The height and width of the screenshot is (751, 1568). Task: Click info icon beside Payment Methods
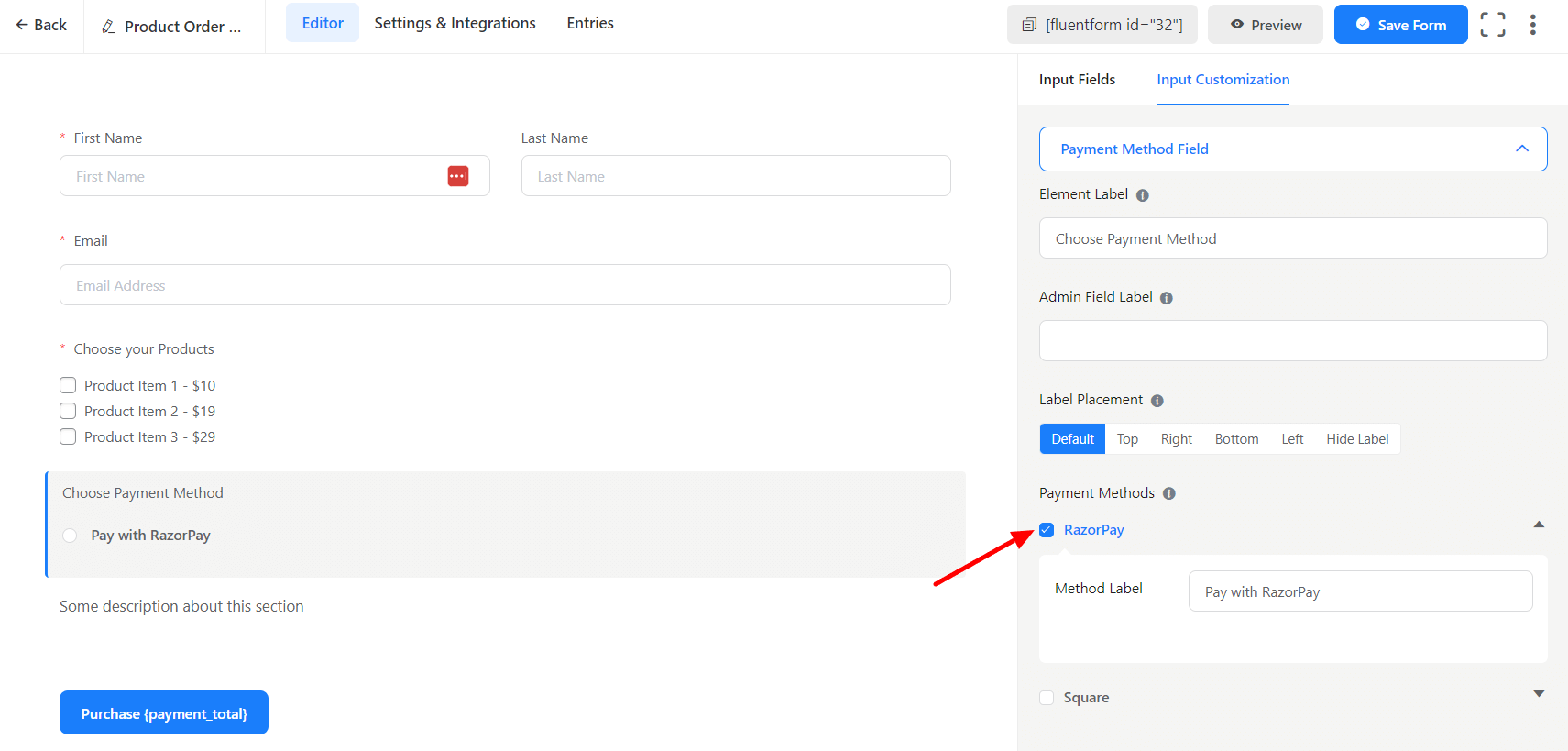1168,493
